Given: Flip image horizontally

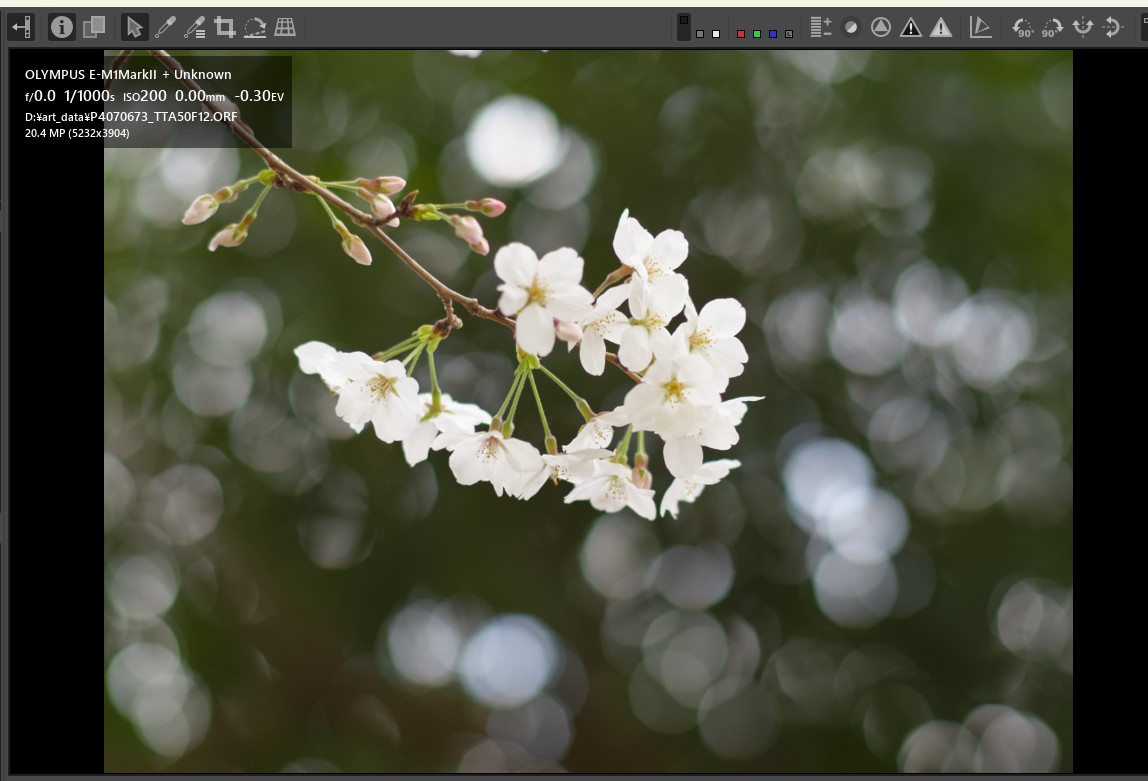Looking at the screenshot, I should pyautogui.click(x=1083, y=28).
